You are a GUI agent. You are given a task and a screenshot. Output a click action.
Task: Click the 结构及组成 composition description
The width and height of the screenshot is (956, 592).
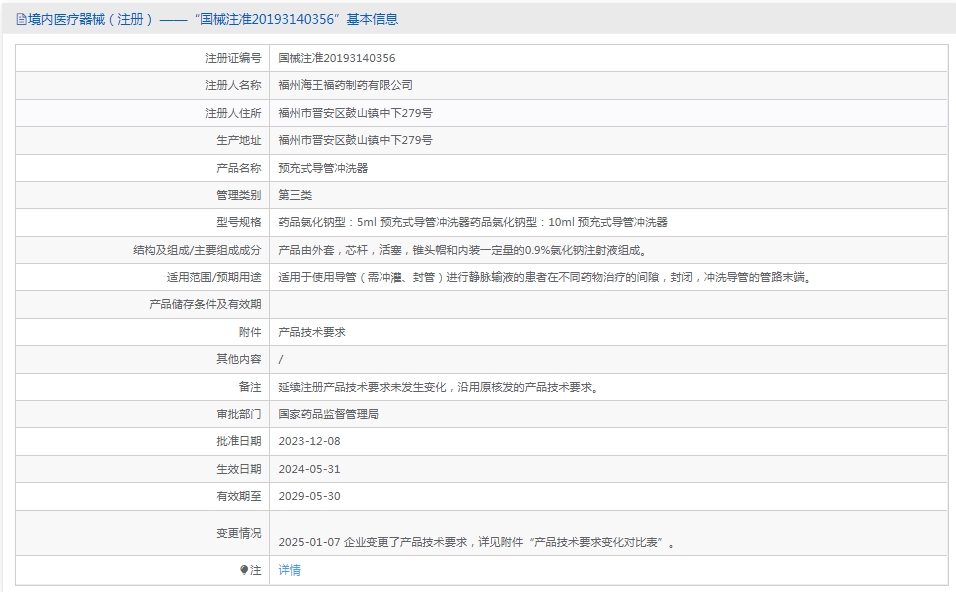coord(463,250)
